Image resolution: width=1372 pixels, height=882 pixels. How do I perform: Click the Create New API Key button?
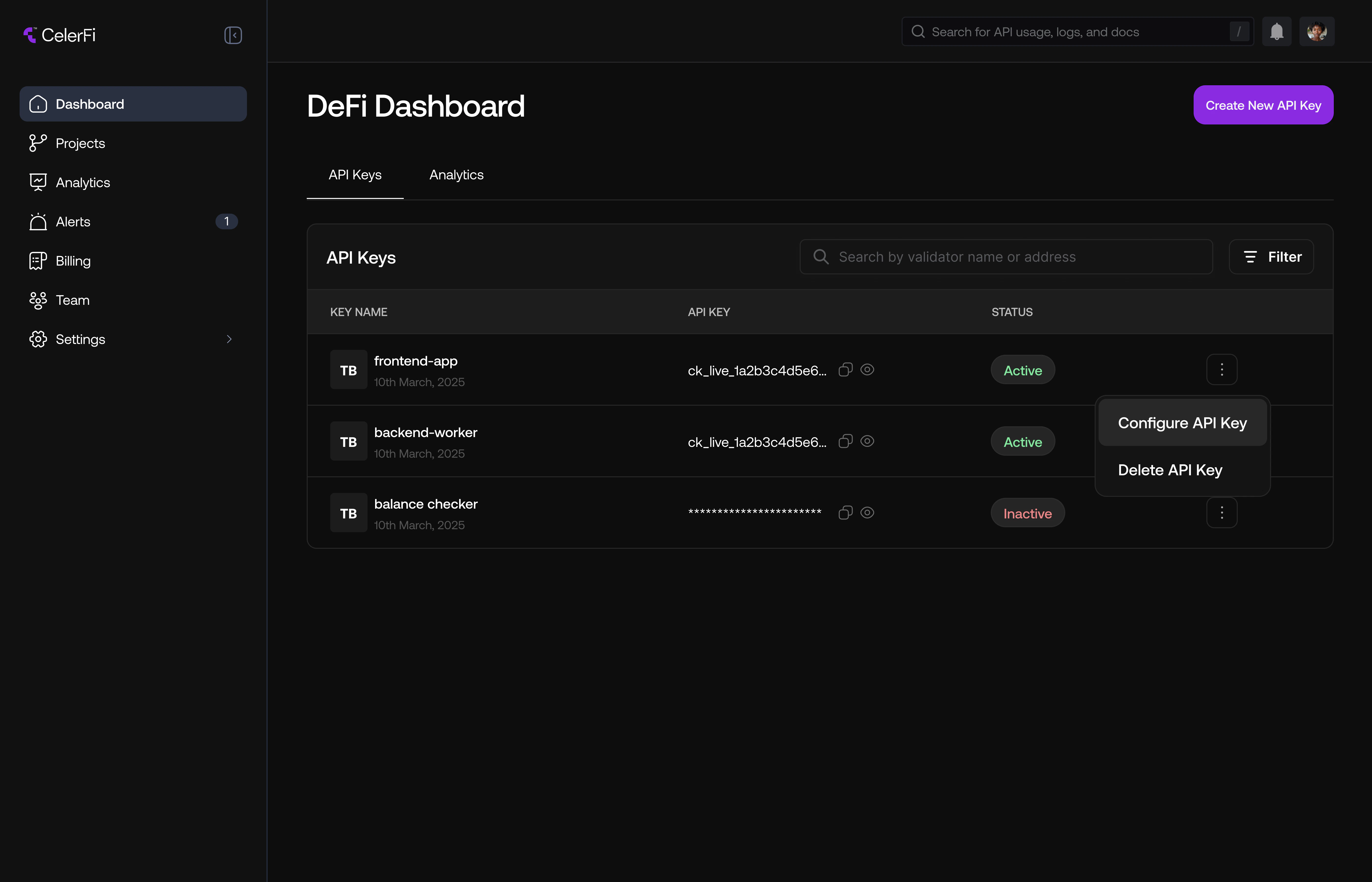click(x=1263, y=105)
